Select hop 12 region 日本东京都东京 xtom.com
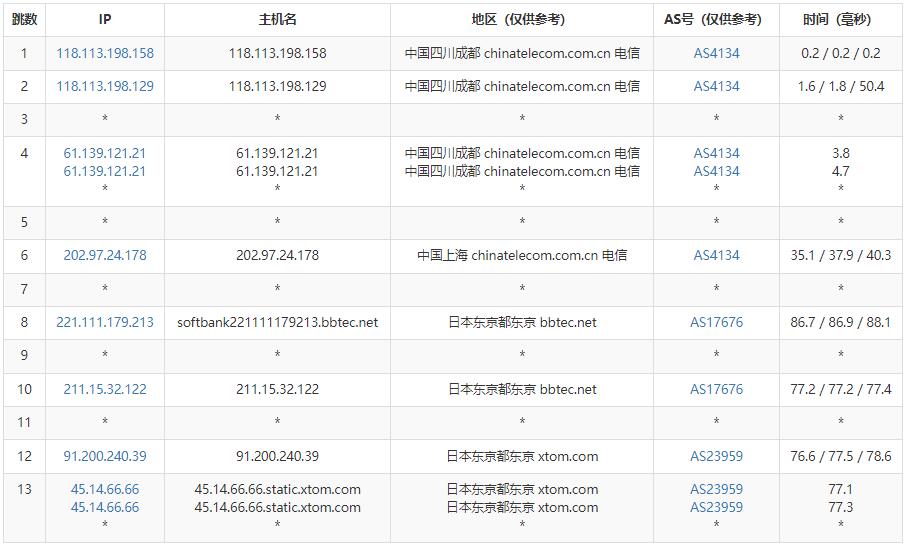The height and width of the screenshot is (548, 908). tap(522, 456)
